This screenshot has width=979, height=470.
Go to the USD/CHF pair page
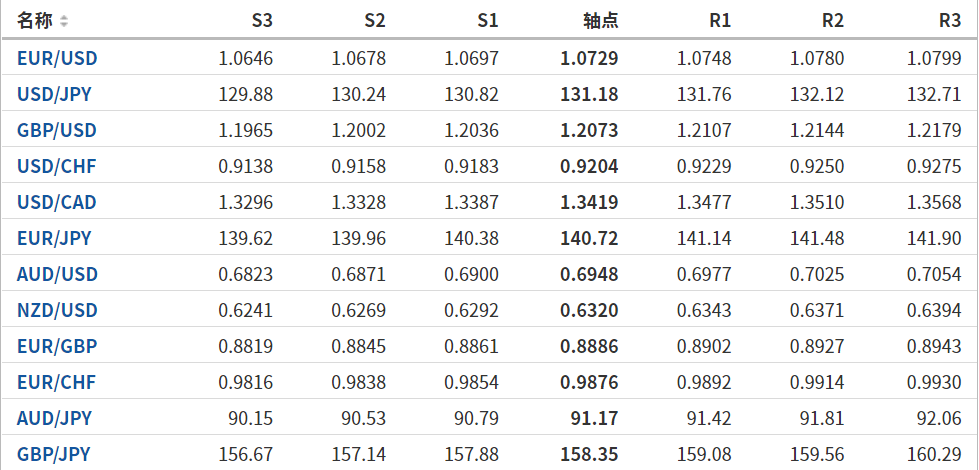(x=57, y=167)
